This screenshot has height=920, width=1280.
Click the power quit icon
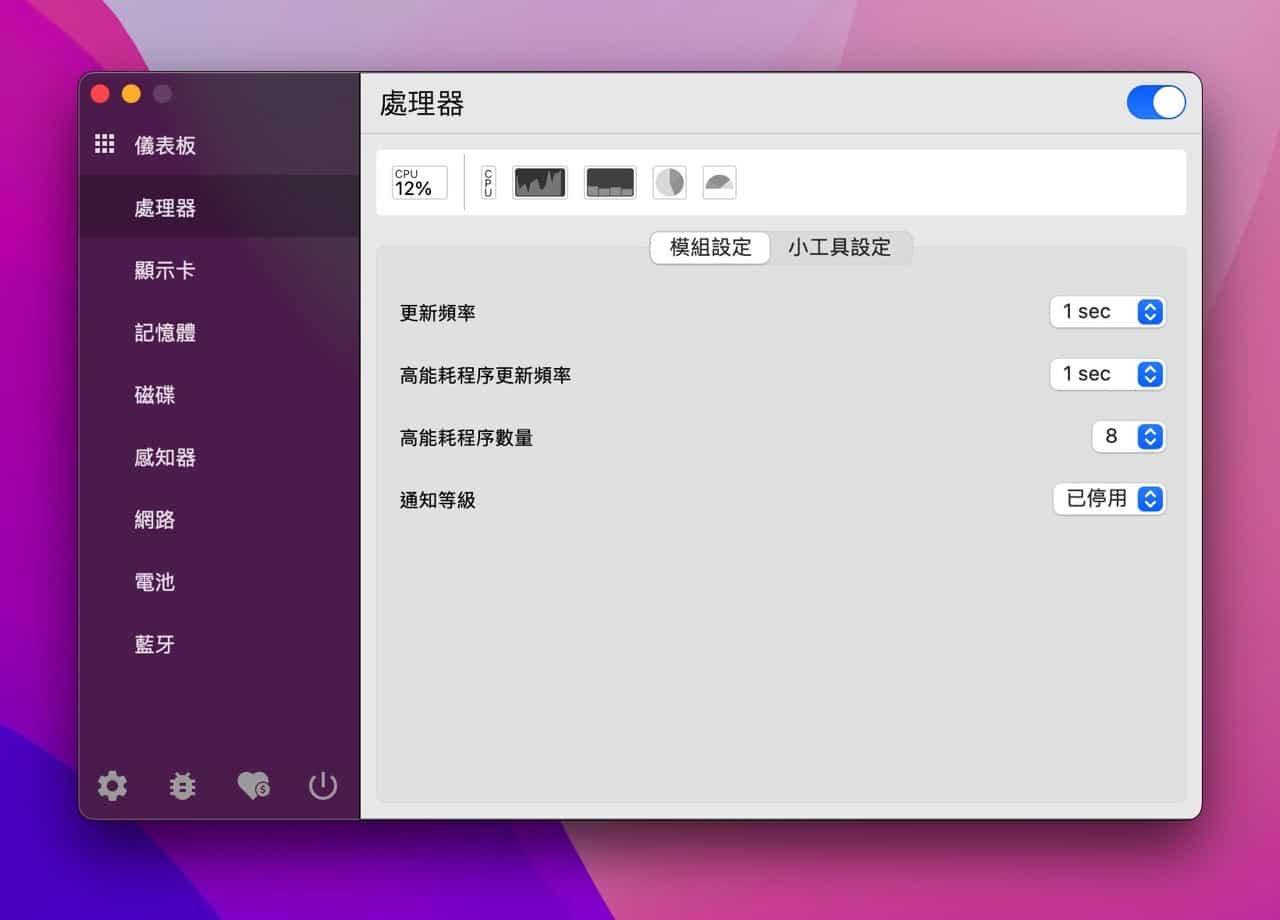click(x=323, y=786)
